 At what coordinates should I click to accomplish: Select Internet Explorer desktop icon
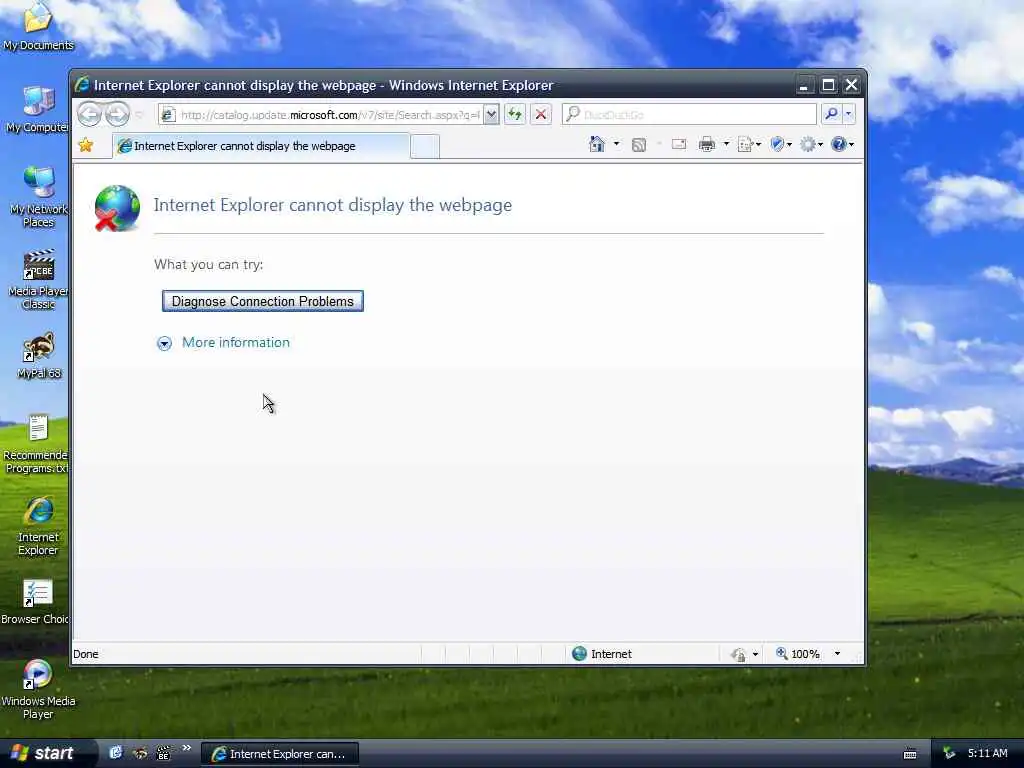[38, 526]
